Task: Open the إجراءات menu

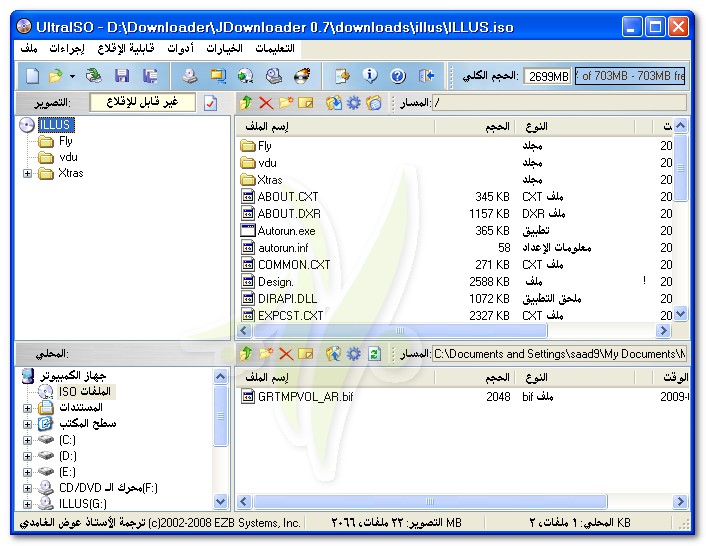Action: point(67,48)
